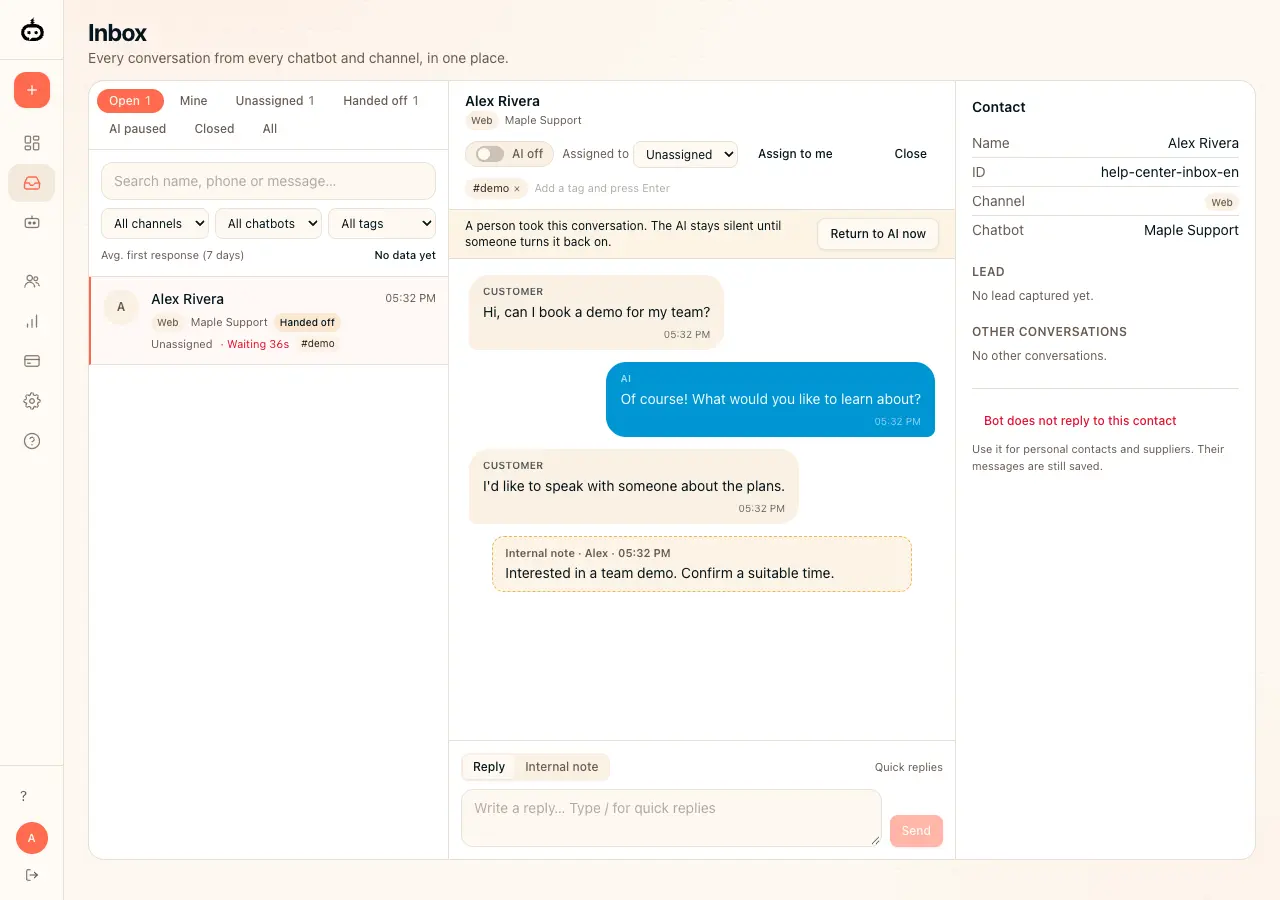Switch to the Closed filter tab
The width and height of the screenshot is (1280, 900).
coord(215,129)
